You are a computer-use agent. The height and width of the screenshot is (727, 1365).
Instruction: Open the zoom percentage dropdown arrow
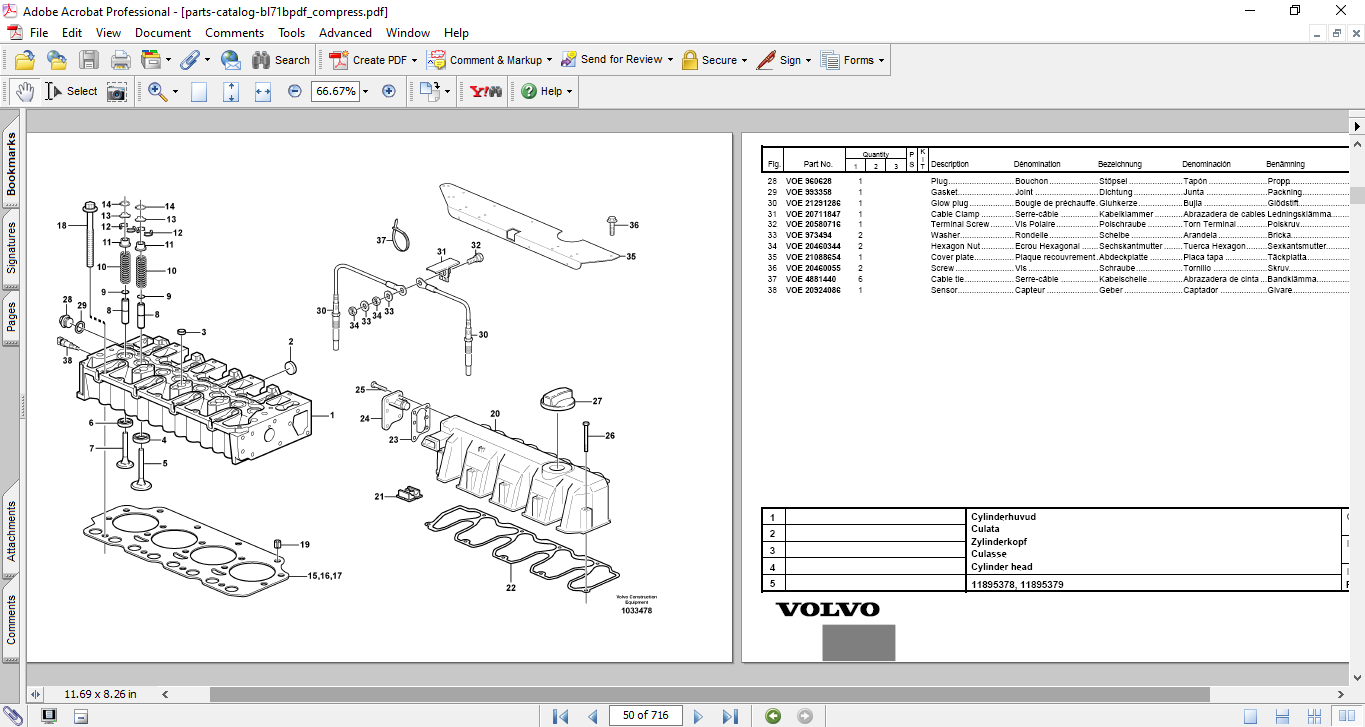click(365, 91)
